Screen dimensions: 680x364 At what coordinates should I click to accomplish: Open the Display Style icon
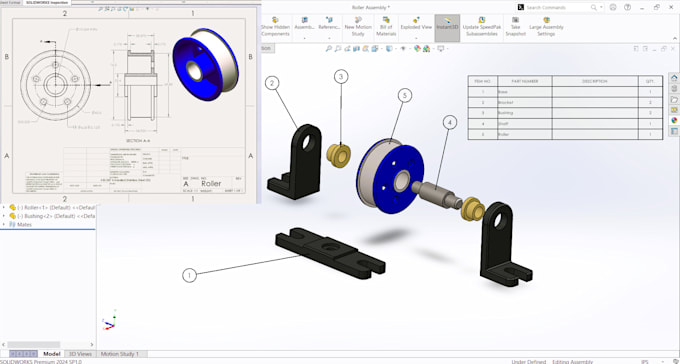pyautogui.click(x=389, y=49)
